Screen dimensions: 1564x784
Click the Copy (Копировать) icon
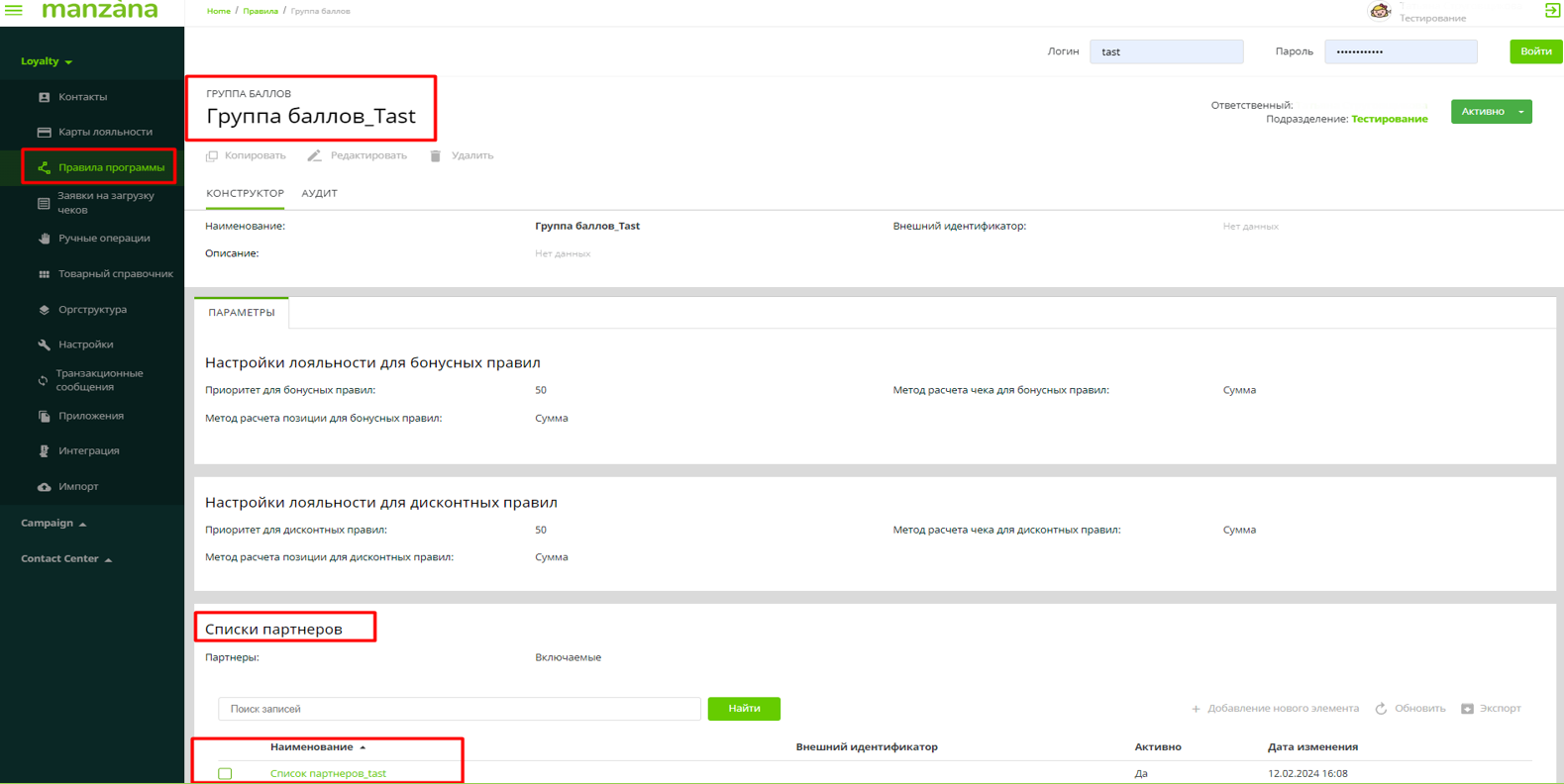(212, 156)
